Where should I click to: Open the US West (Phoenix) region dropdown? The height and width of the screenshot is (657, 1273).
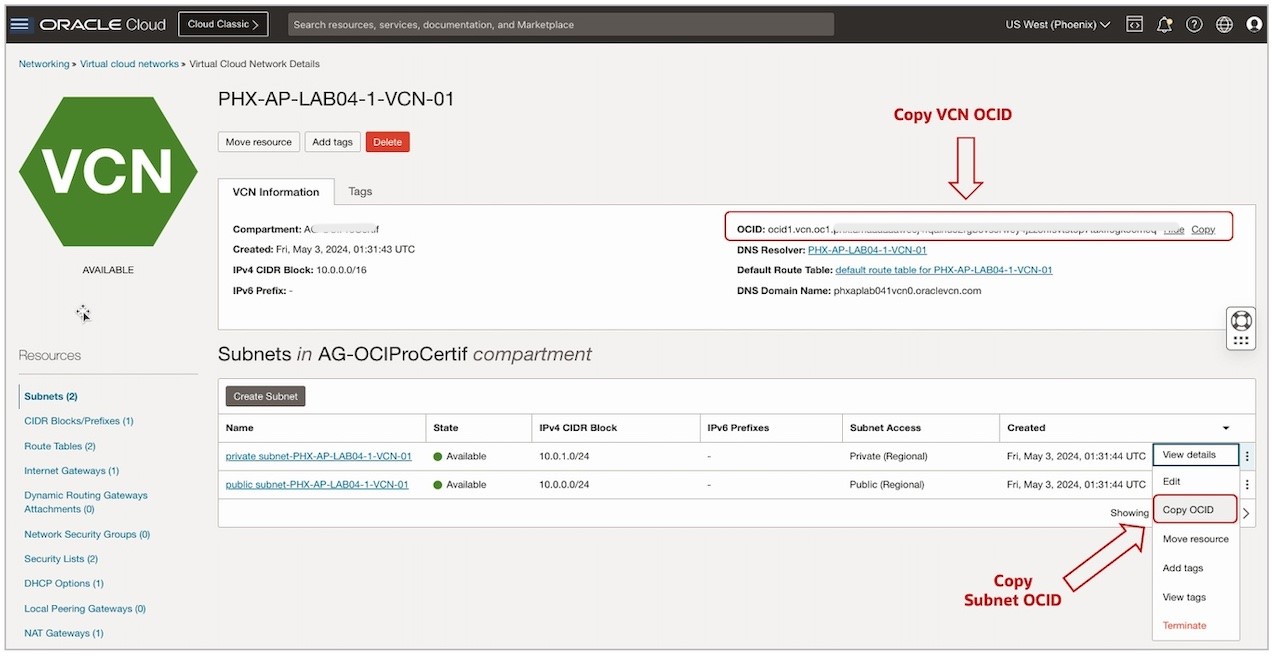click(1058, 24)
